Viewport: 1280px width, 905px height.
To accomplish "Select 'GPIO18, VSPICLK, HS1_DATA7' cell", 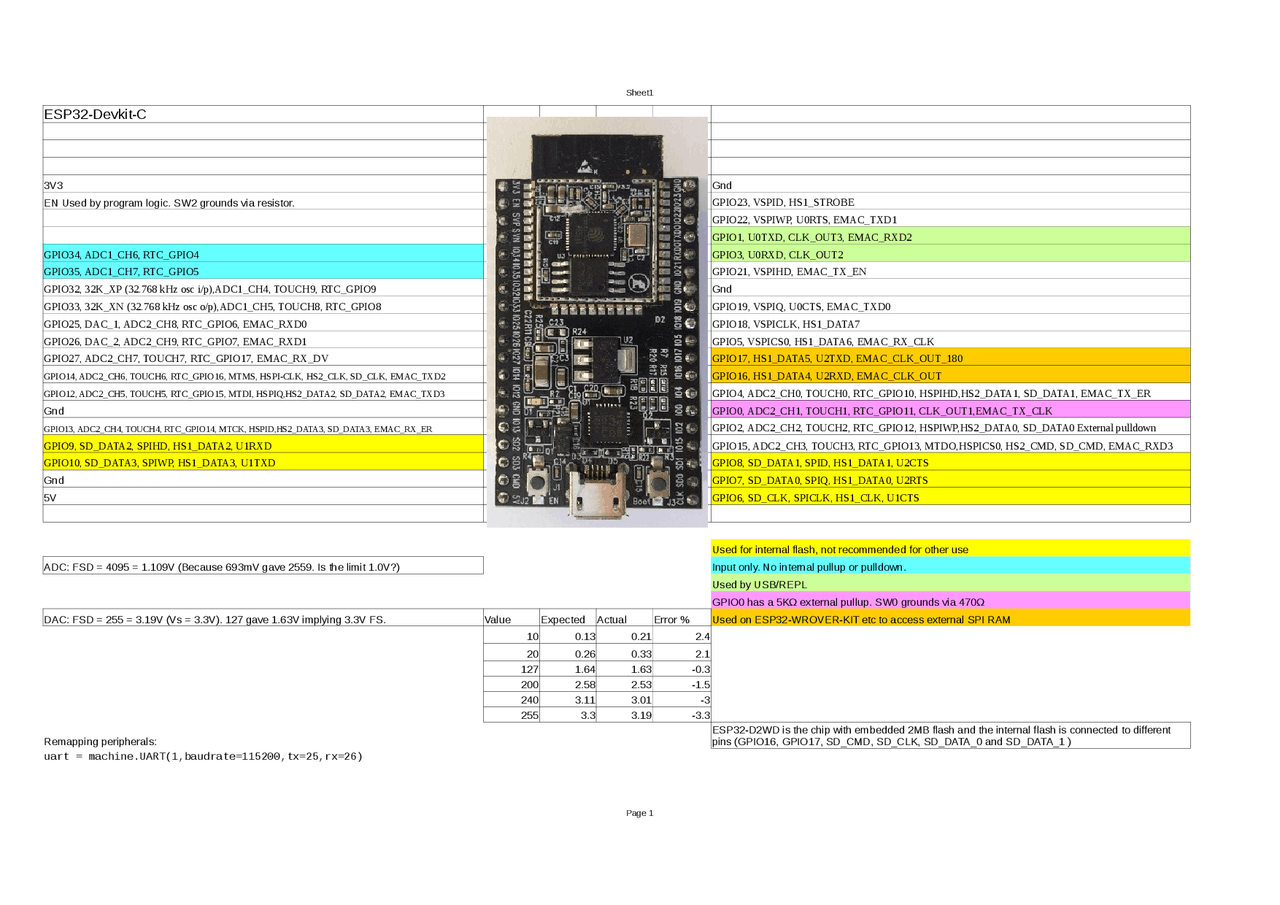I will point(950,324).
